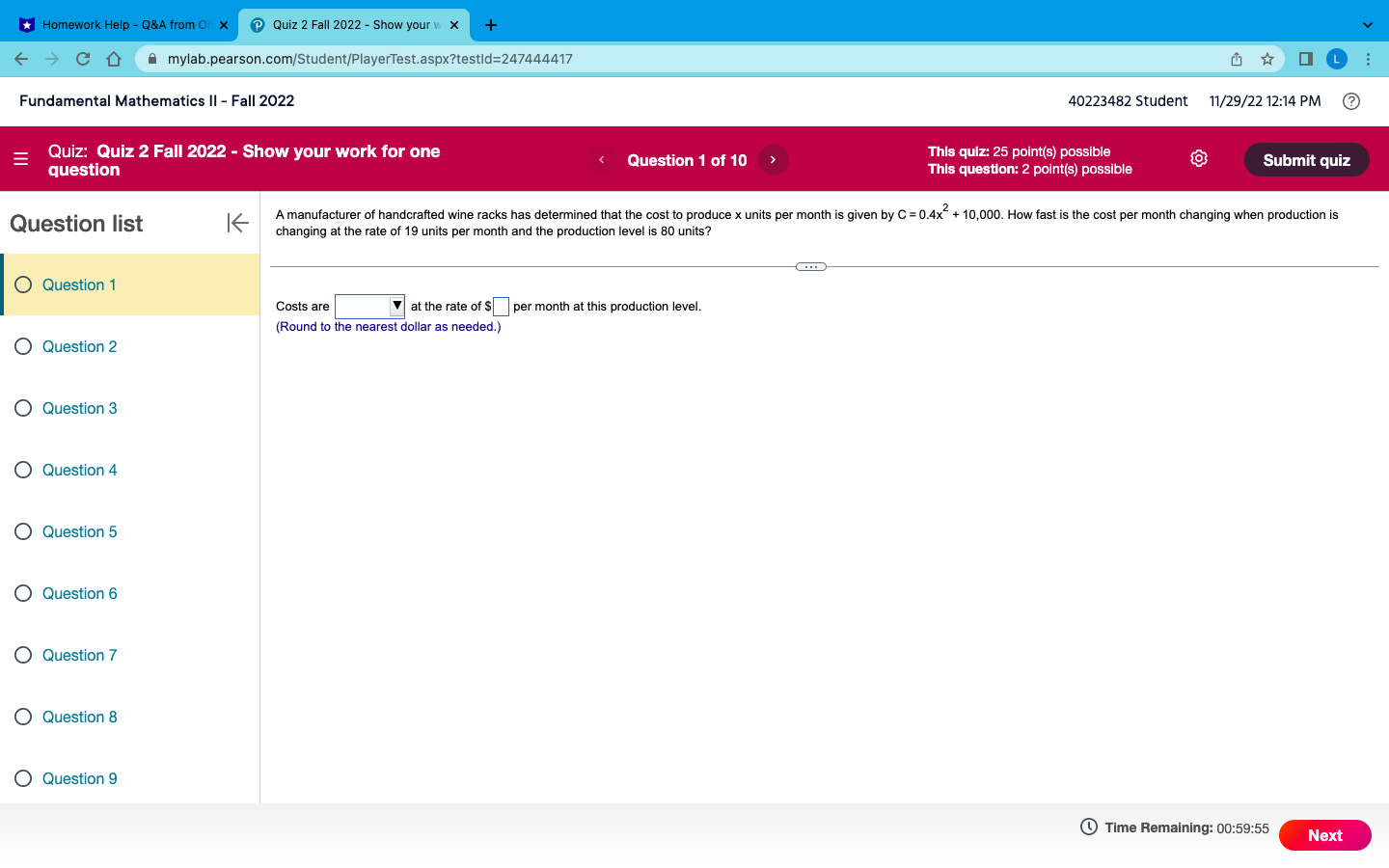Open quiz settings with the gear icon
The width and height of the screenshot is (1389, 868).
coord(1198,157)
